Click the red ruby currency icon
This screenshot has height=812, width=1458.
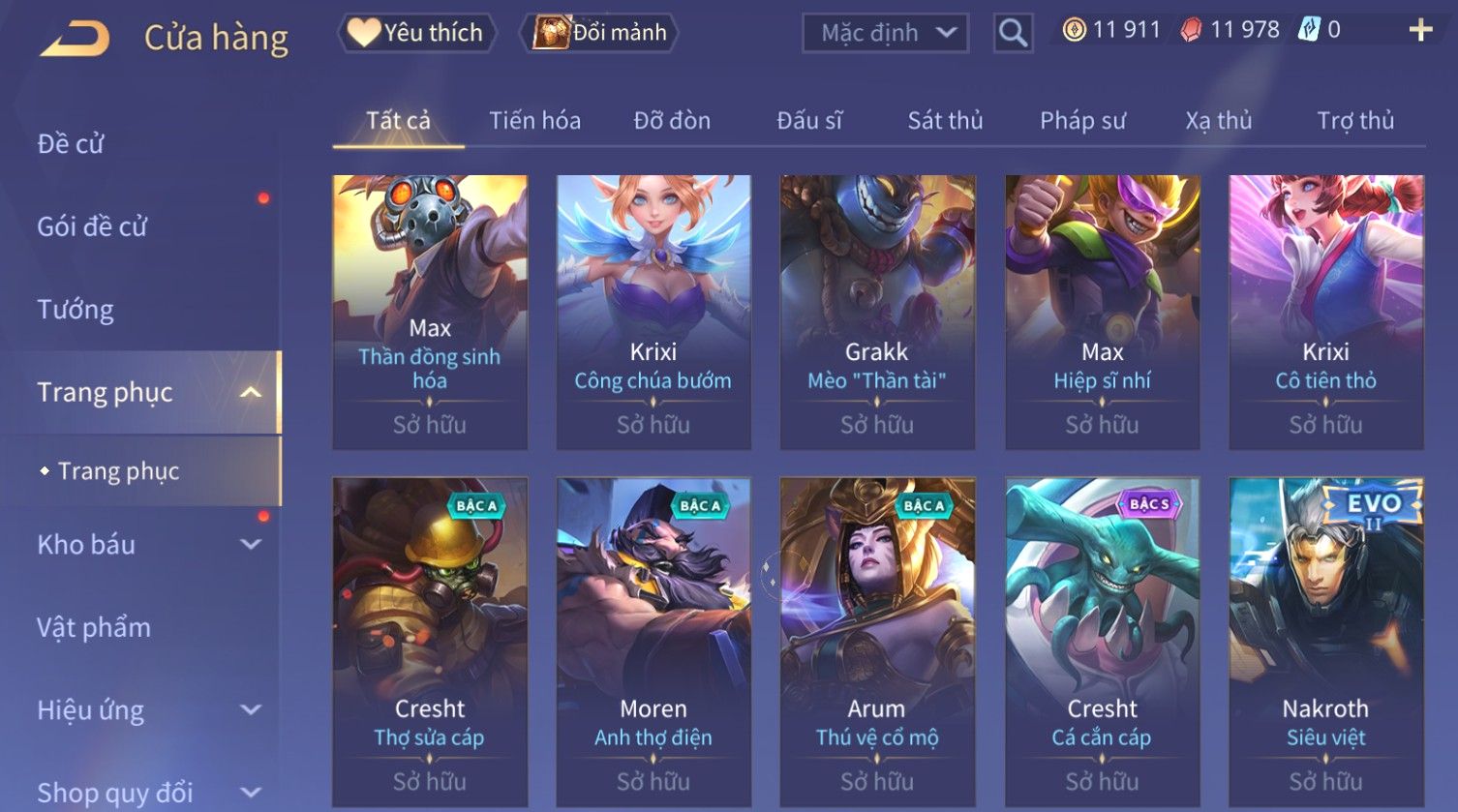pyautogui.click(x=1192, y=30)
